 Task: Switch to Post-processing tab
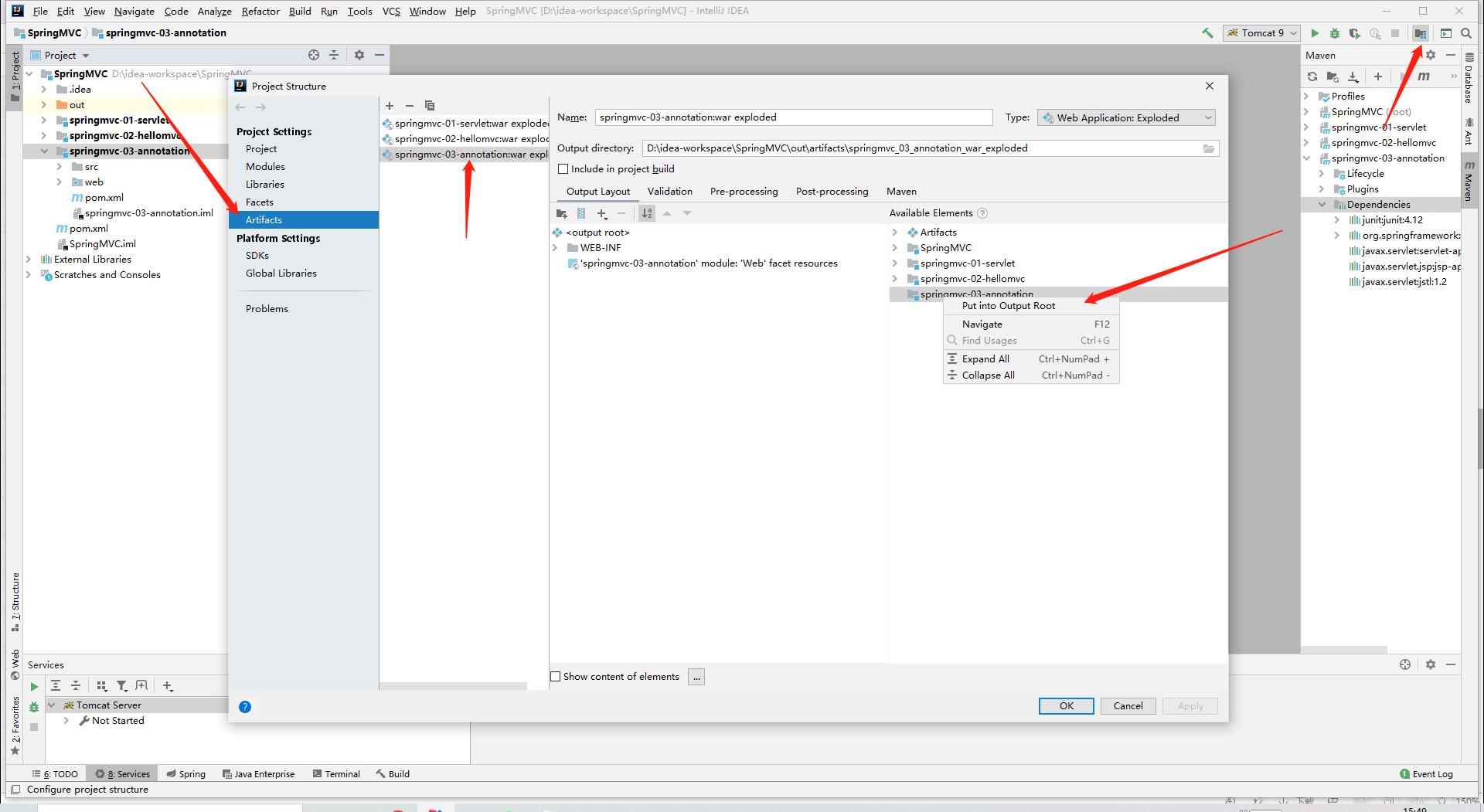[832, 192]
